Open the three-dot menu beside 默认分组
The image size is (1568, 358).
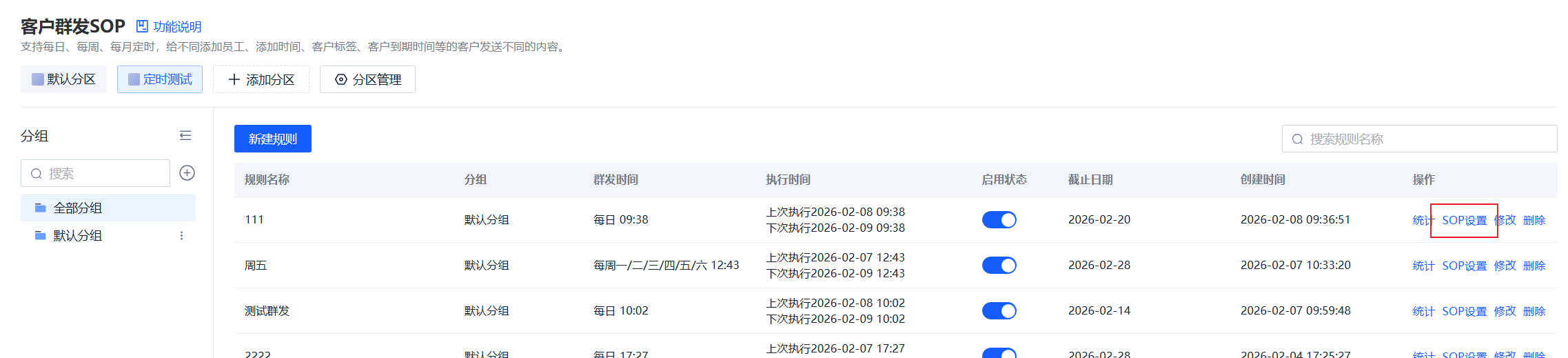coord(182,236)
